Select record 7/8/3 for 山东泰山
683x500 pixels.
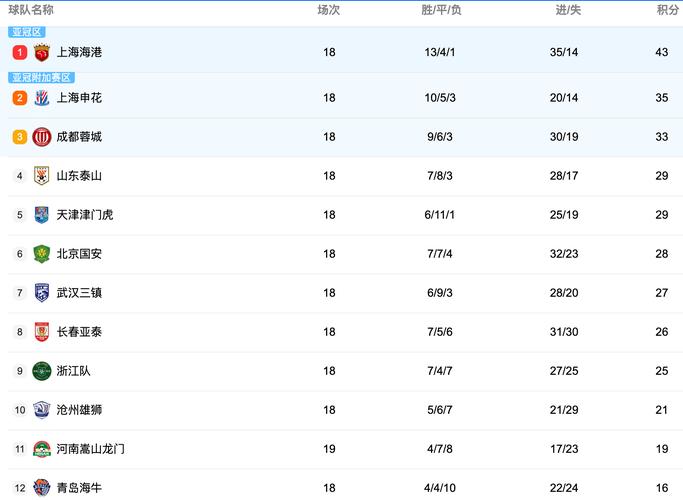tap(440, 176)
